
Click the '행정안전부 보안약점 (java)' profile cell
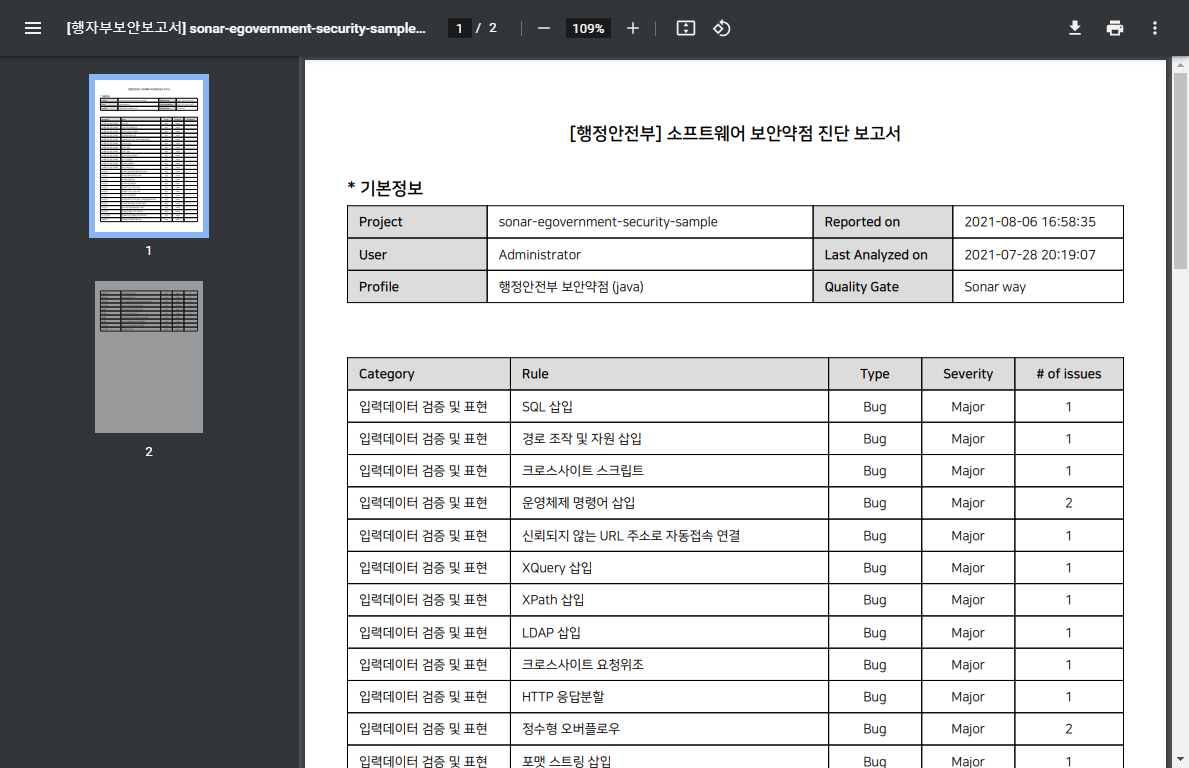pos(650,287)
